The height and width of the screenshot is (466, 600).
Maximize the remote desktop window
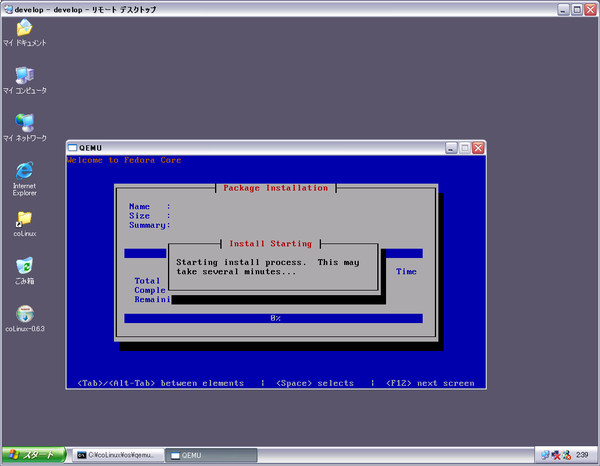577,10
